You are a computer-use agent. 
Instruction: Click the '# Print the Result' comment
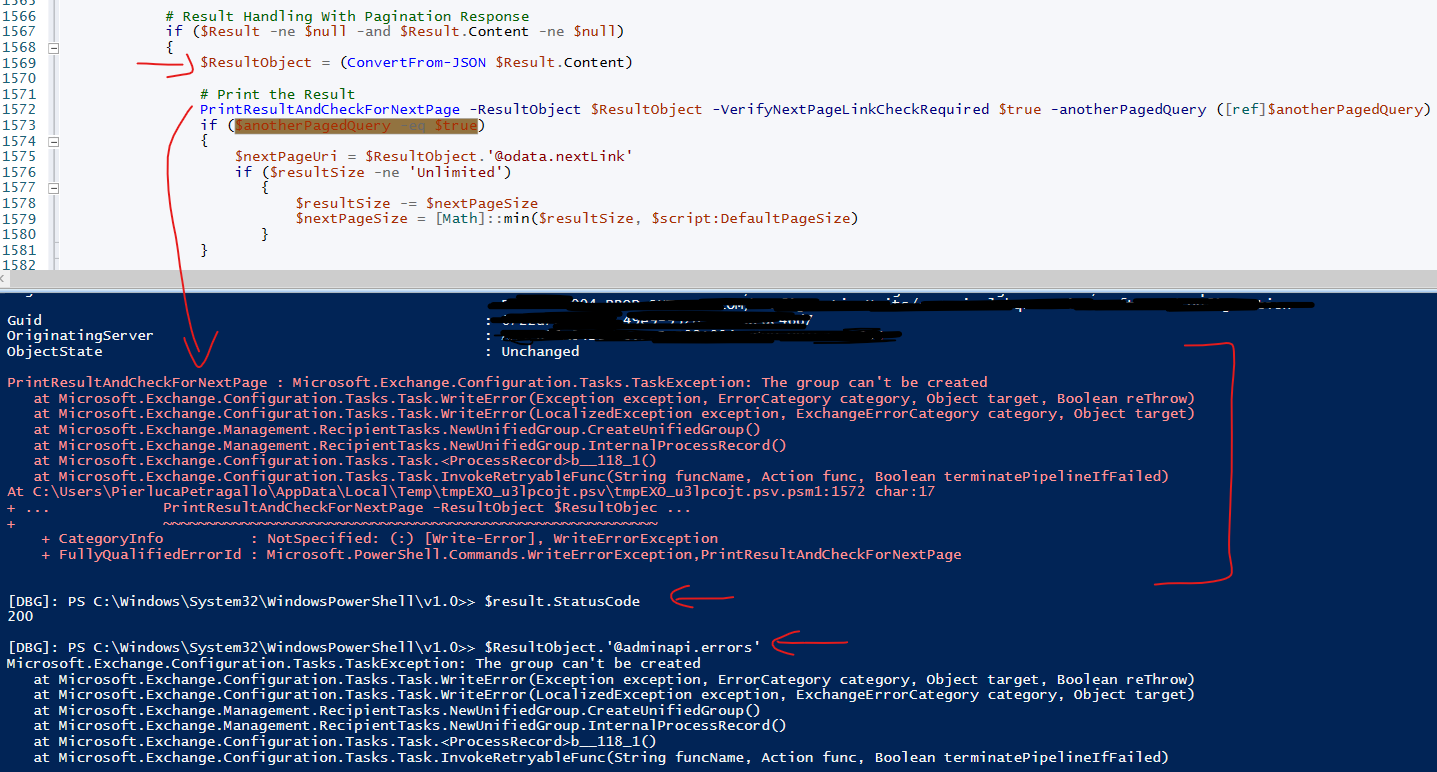click(278, 94)
